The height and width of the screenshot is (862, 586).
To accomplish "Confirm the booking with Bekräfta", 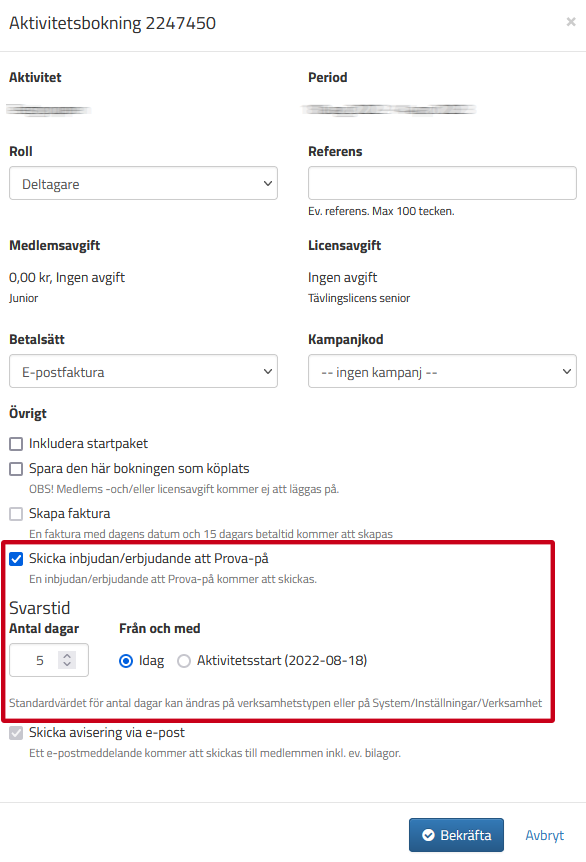I will tap(456, 835).
